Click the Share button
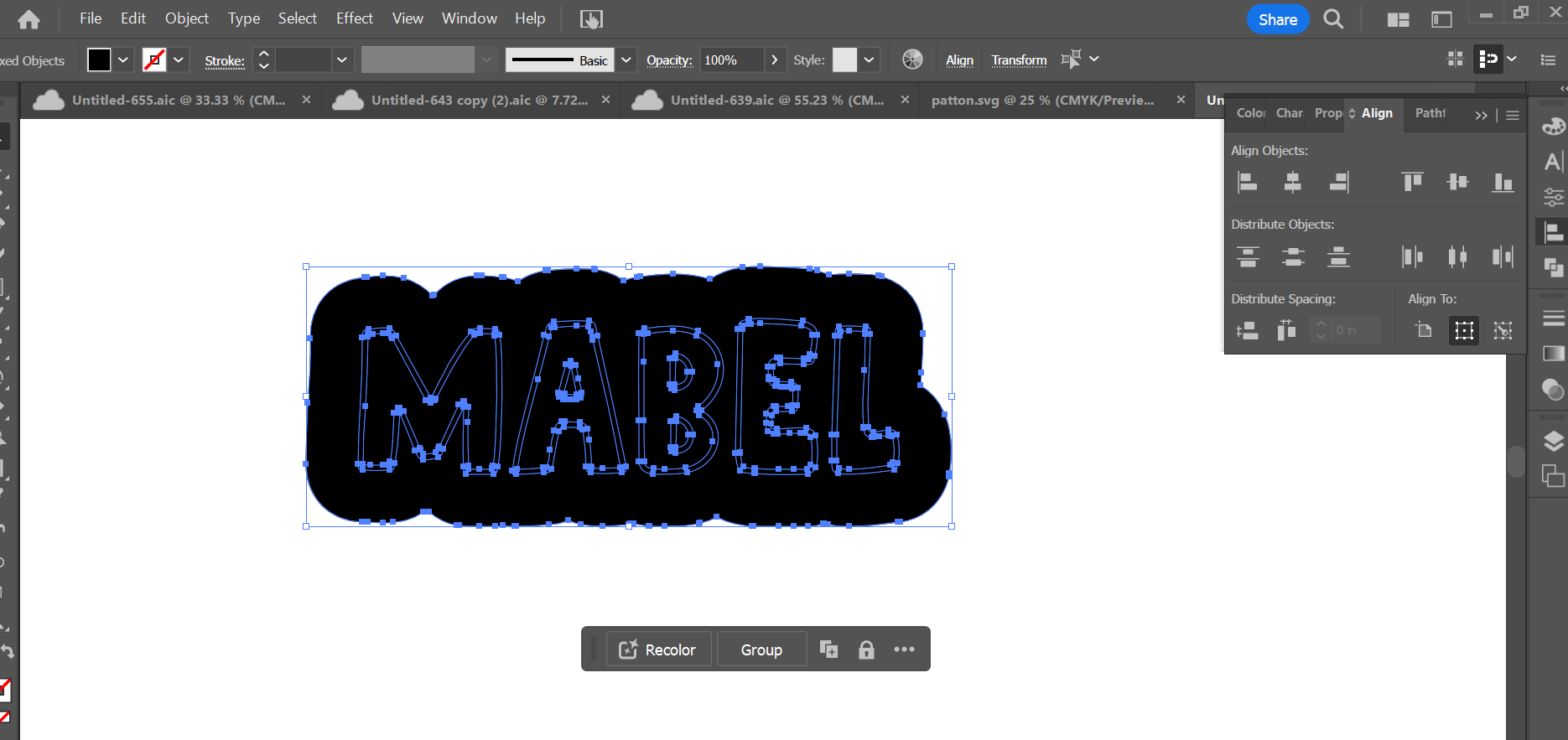The width and height of the screenshot is (1568, 740). pyautogui.click(x=1277, y=19)
